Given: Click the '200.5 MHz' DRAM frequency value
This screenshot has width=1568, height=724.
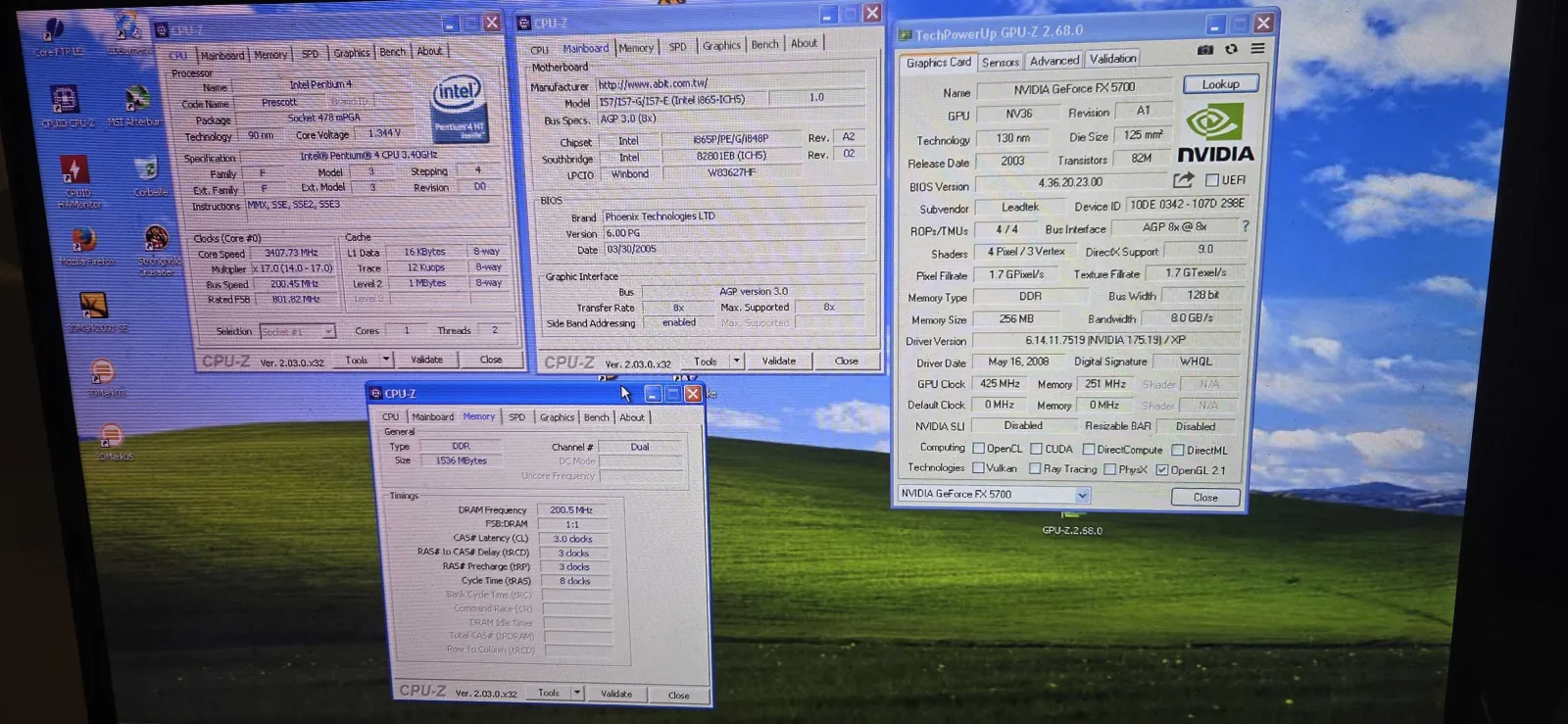Looking at the screenshot, I should point(571,509).
